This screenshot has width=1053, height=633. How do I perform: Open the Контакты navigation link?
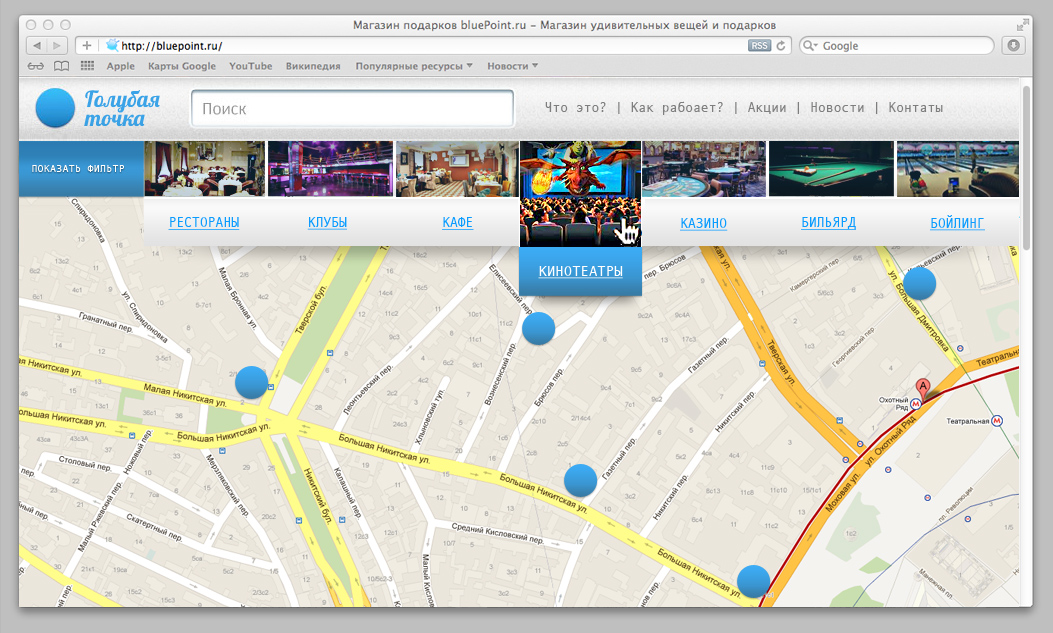point(915,108)
